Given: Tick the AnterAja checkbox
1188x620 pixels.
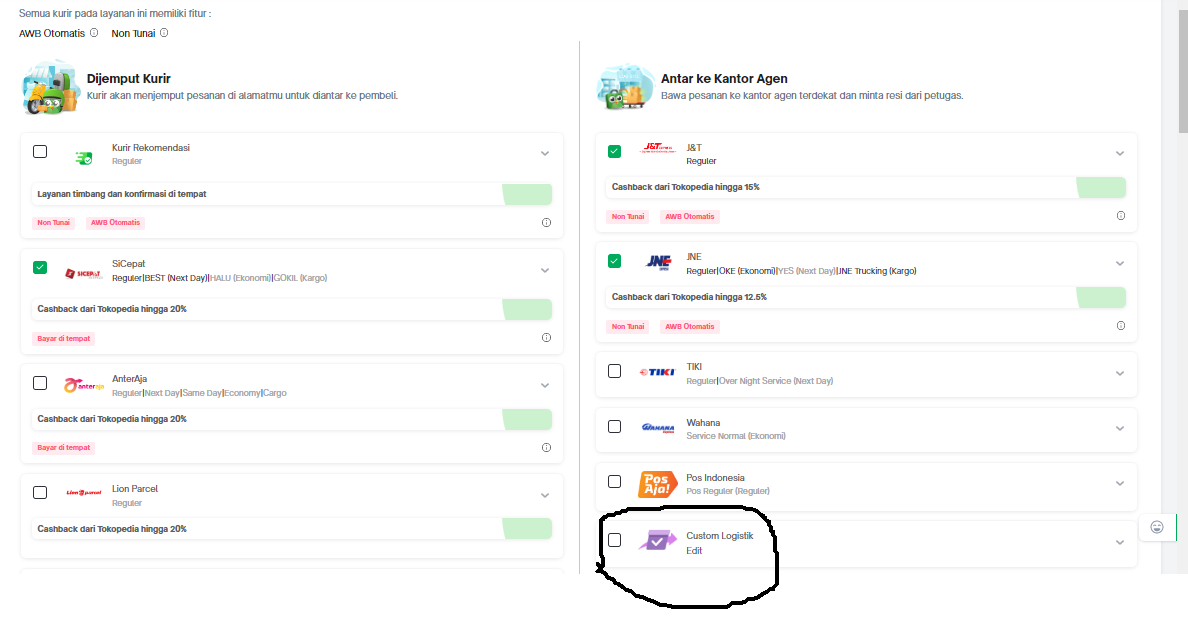Looking at the screenshot, I should pos(40,384).
